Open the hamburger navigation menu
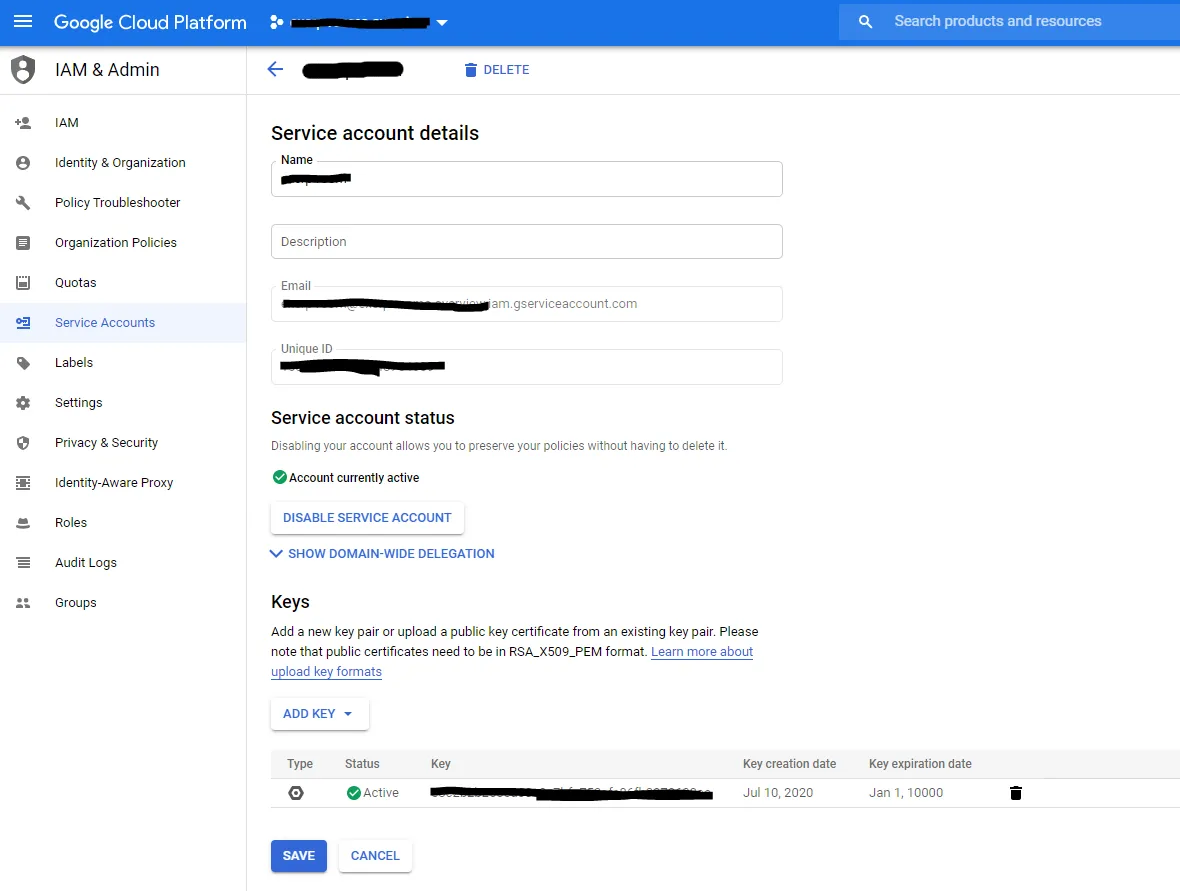Viewport: 1180px width, 891px height. pos(23,22)
